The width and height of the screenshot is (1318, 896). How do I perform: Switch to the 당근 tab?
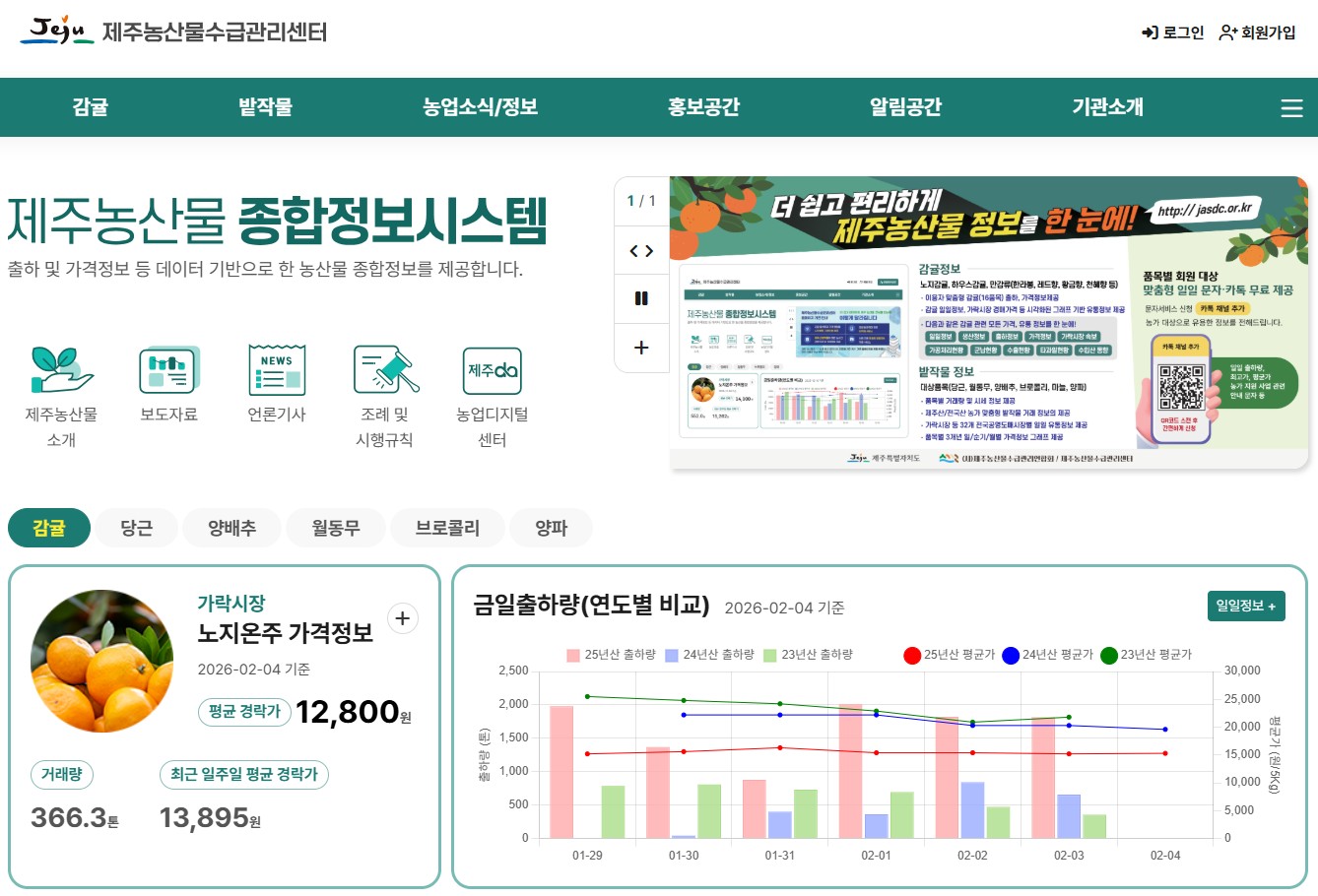tap(136, 528)
